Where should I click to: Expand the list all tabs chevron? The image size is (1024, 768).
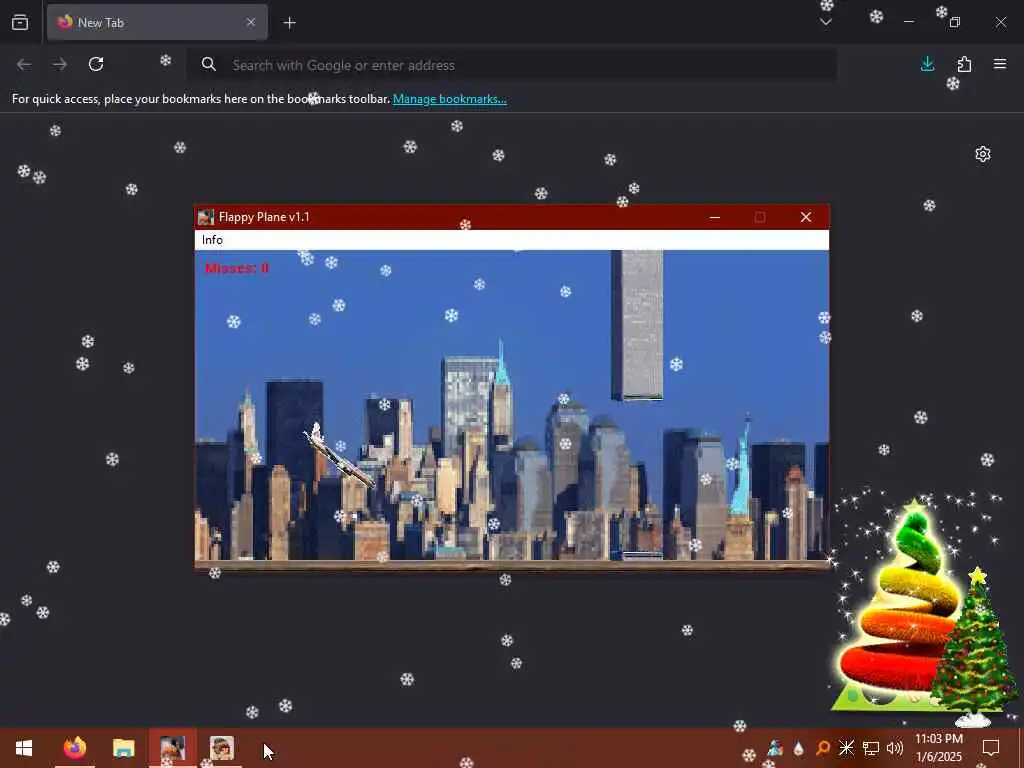pyautogui.click(x=825, y=22)
